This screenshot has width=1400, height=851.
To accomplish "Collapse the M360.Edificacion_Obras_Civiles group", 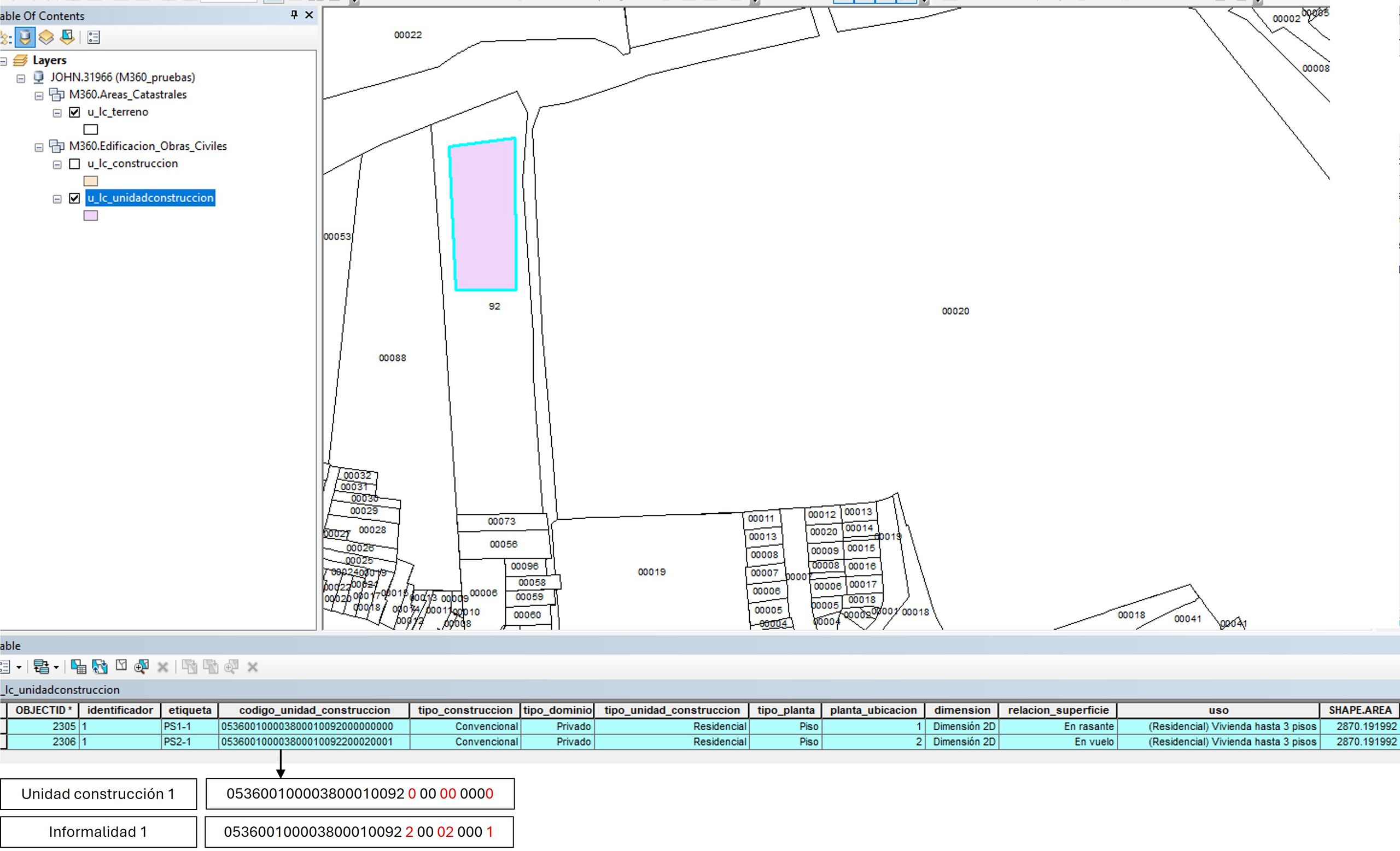I will tap(39, 148).
